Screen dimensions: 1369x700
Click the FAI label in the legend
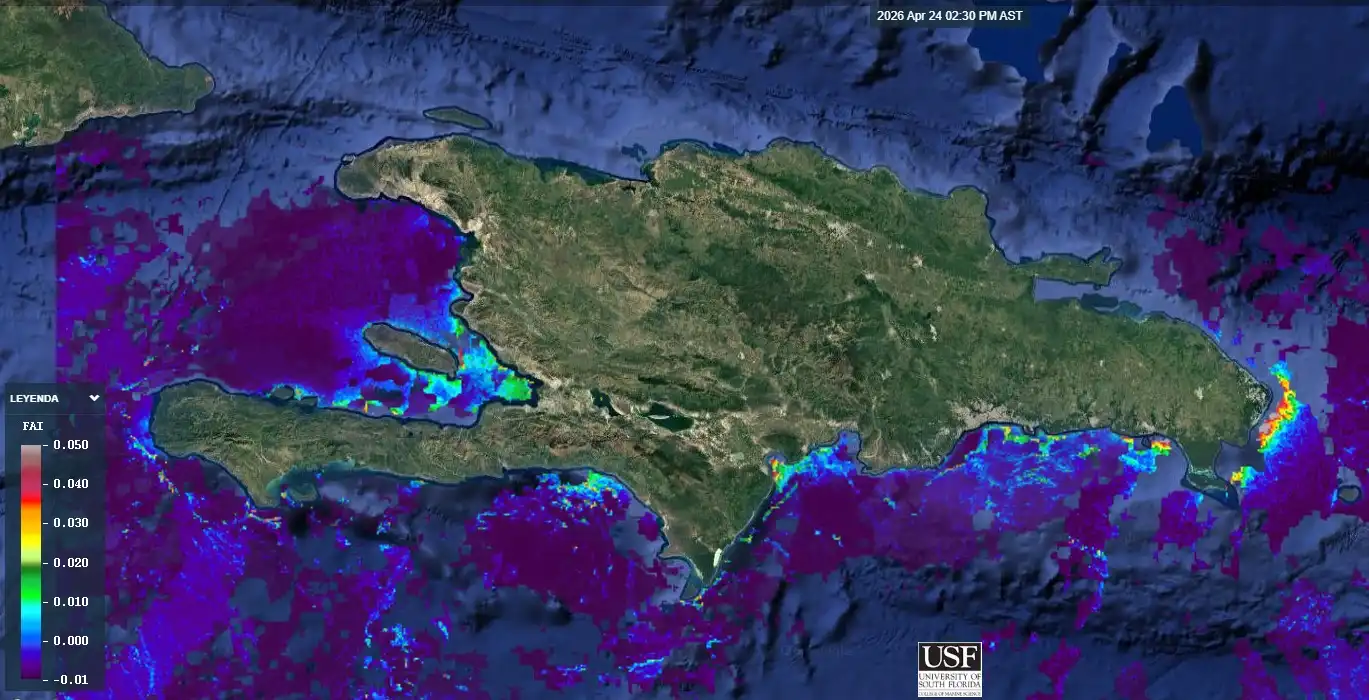pyautogui.click(x=32, y=426)
